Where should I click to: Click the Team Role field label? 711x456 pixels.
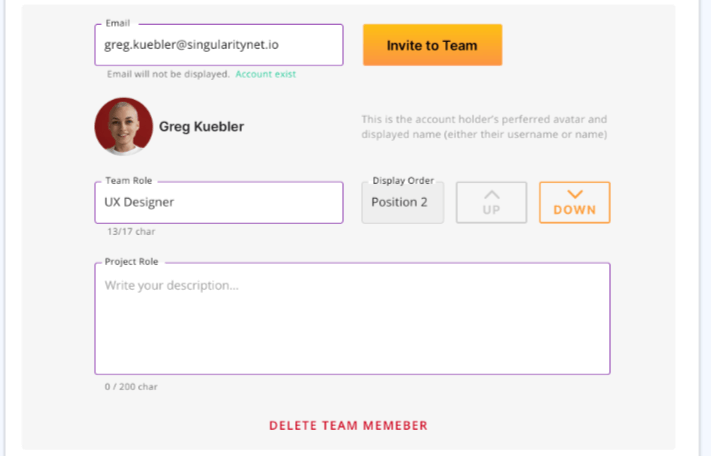(128, 181)
